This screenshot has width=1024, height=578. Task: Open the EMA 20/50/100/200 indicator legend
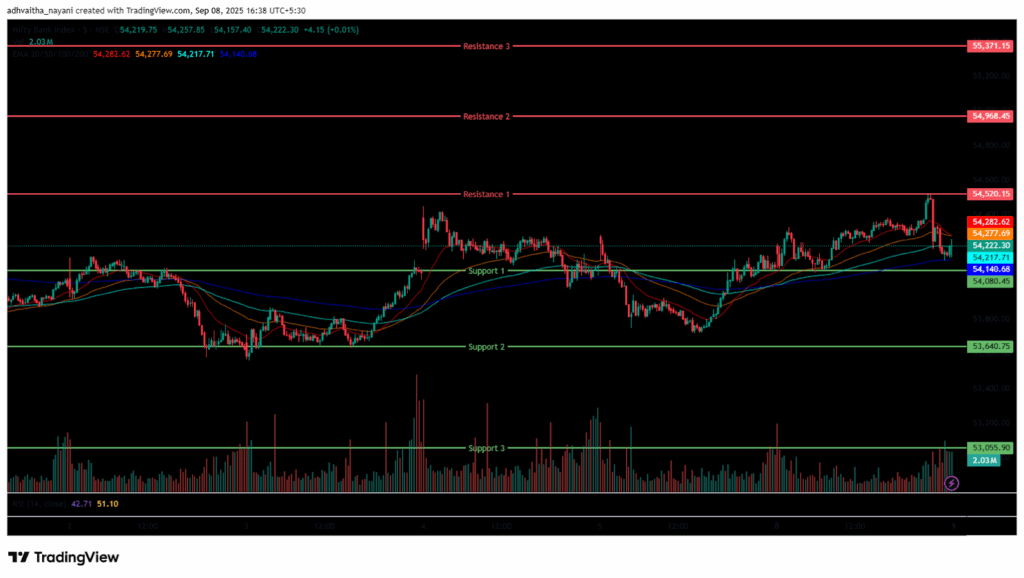(48, 54)
